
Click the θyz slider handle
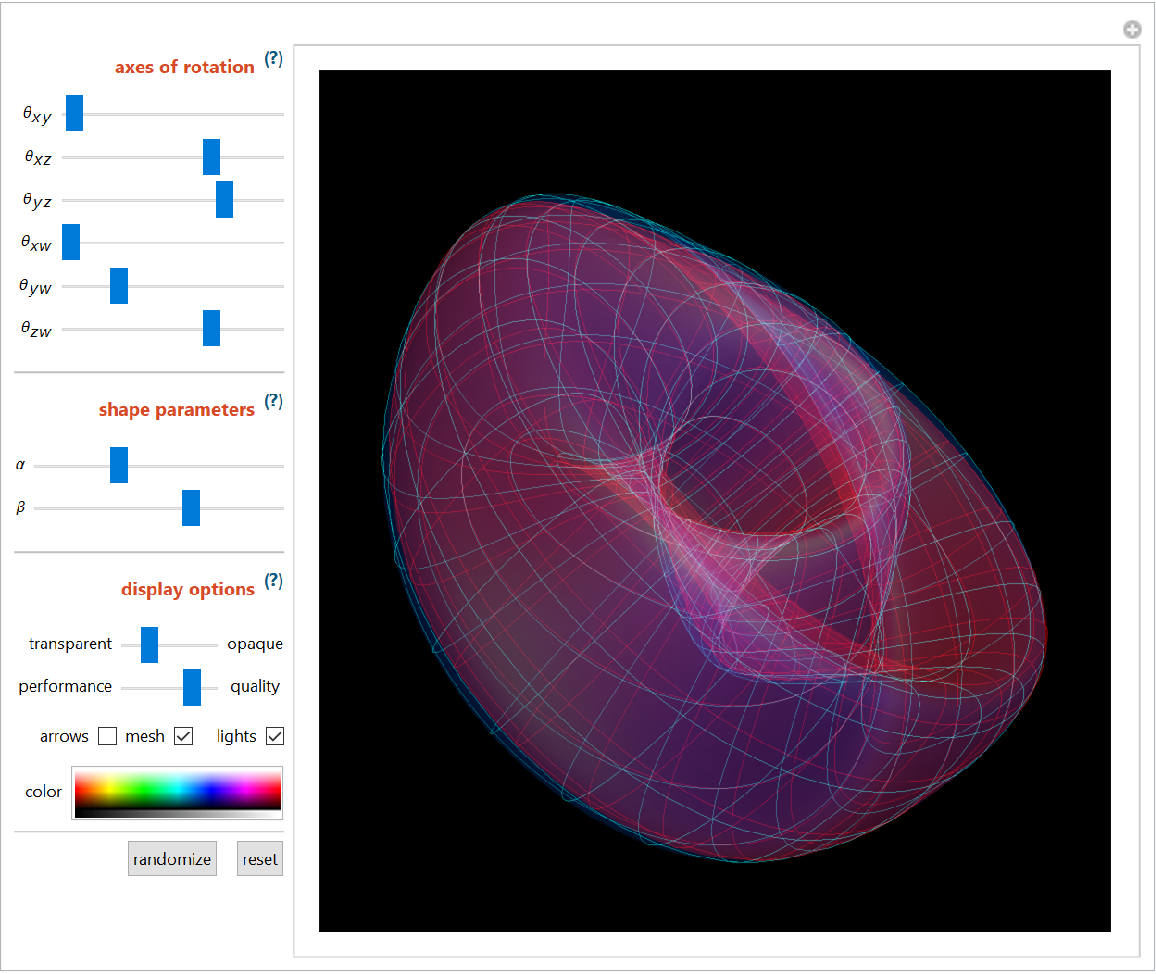(x=224, y=200)
